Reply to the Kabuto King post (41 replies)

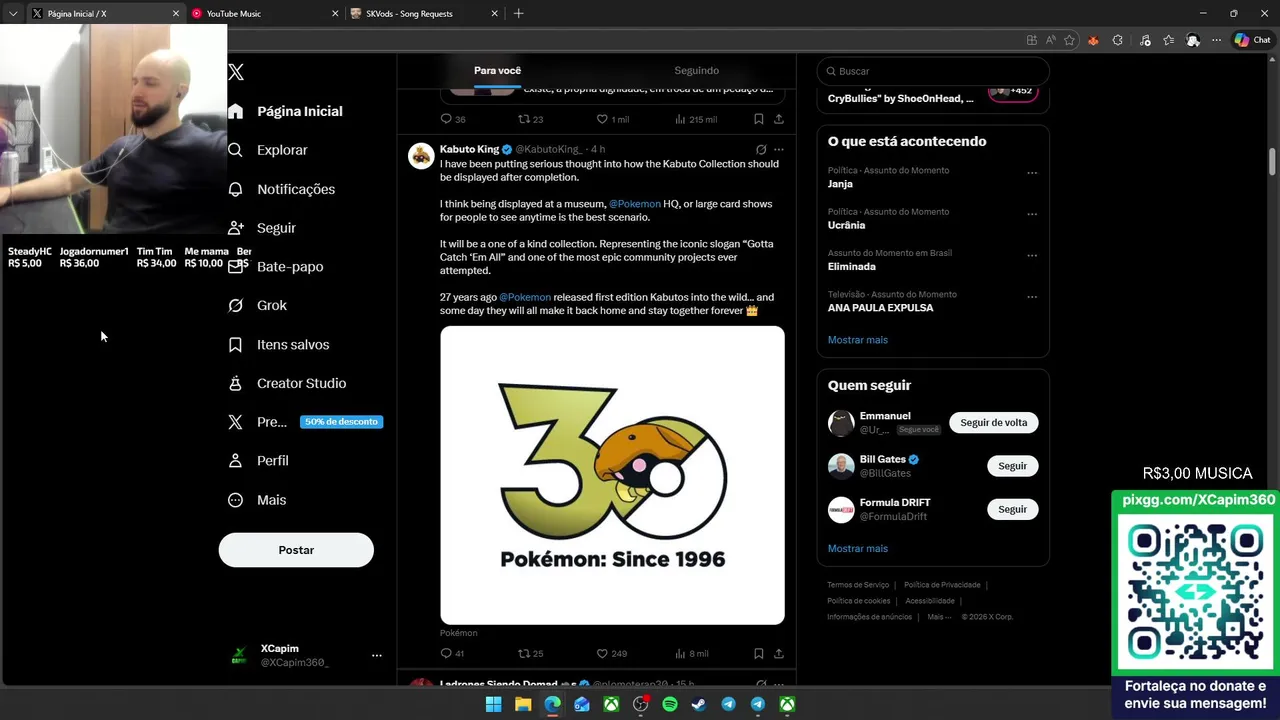click(x=452, y=654)
